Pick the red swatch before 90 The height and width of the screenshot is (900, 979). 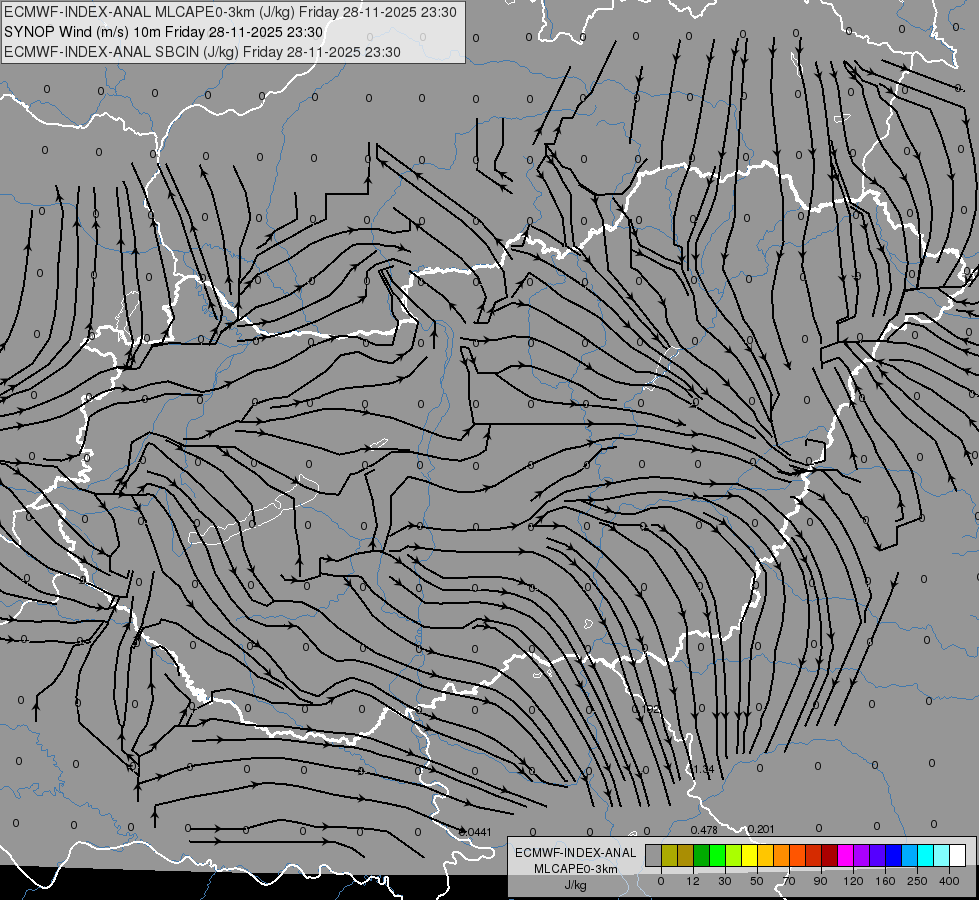point(814,855)
